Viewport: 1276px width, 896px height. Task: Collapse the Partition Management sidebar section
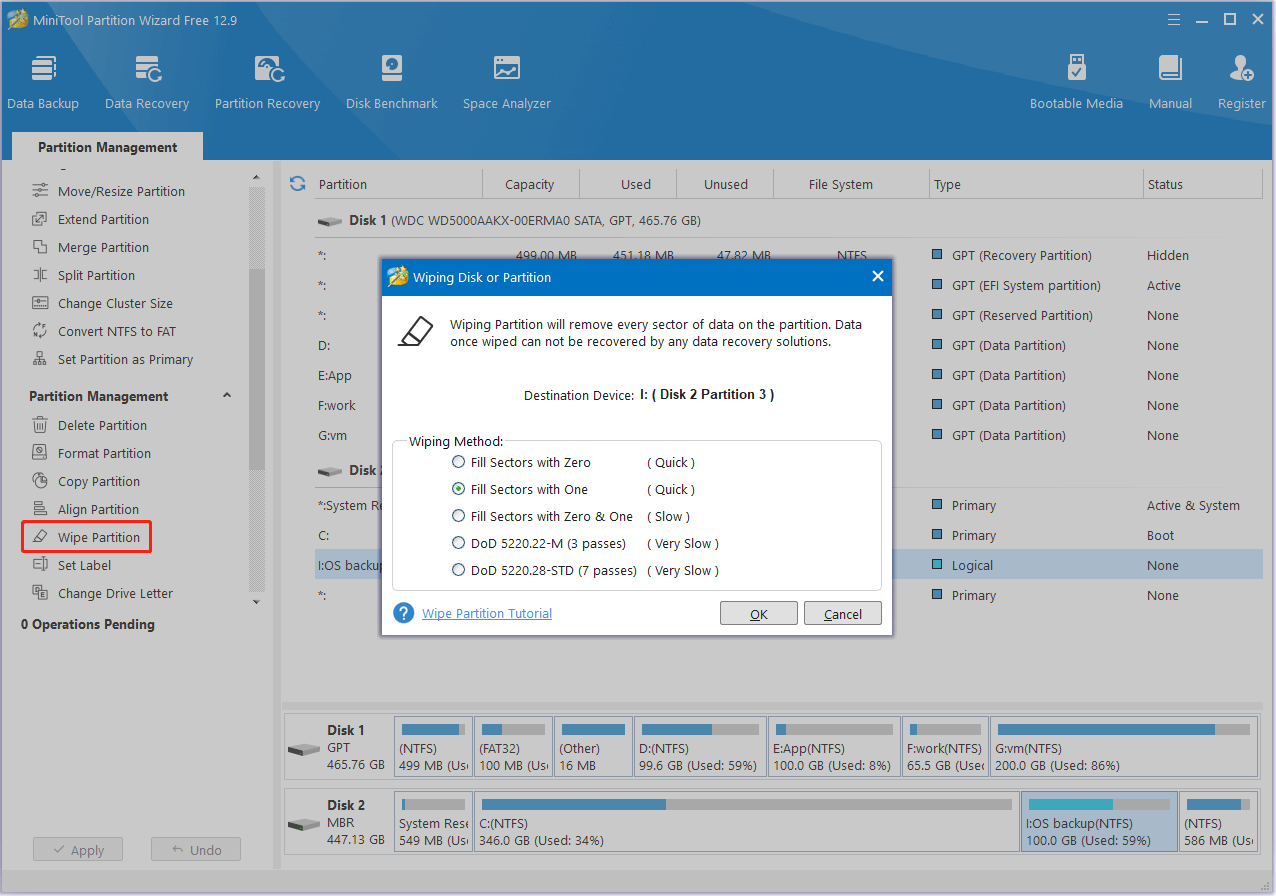[x=227, y=396]
